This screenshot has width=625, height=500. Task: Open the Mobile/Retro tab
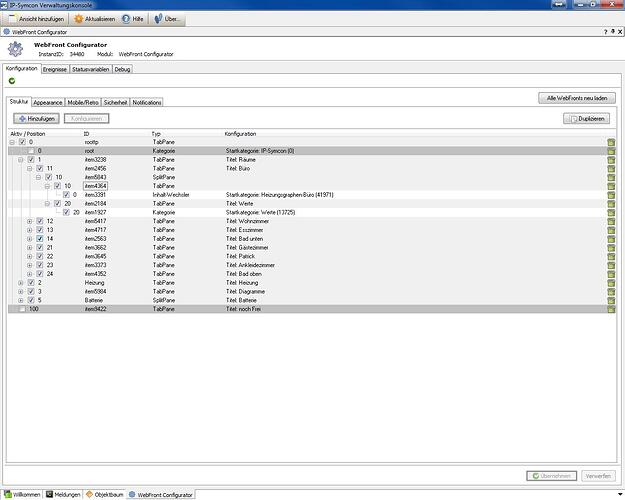pyautogui.click(x=83, y=102)
